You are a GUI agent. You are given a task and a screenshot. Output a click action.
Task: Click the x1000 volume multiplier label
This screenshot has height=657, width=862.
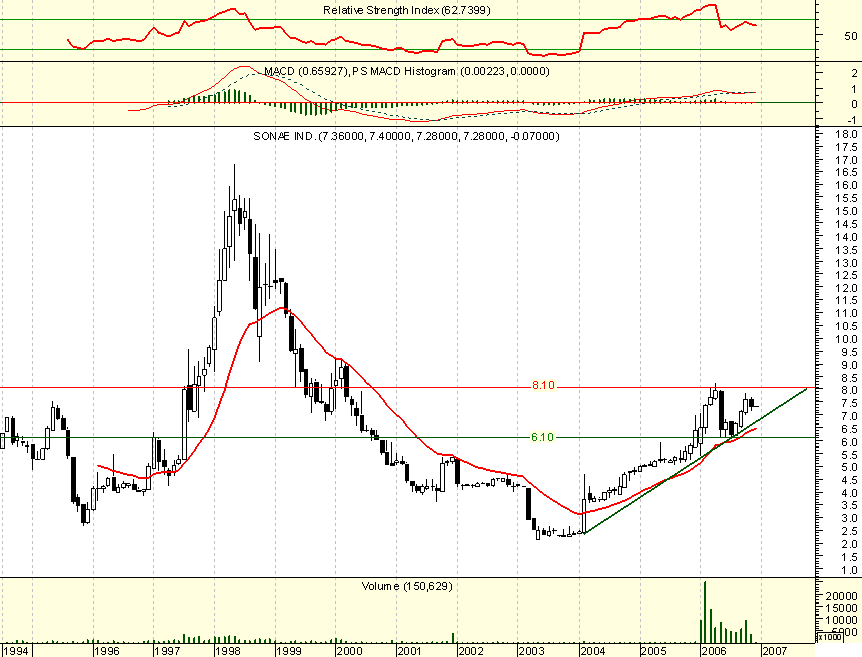coord(829,637)
